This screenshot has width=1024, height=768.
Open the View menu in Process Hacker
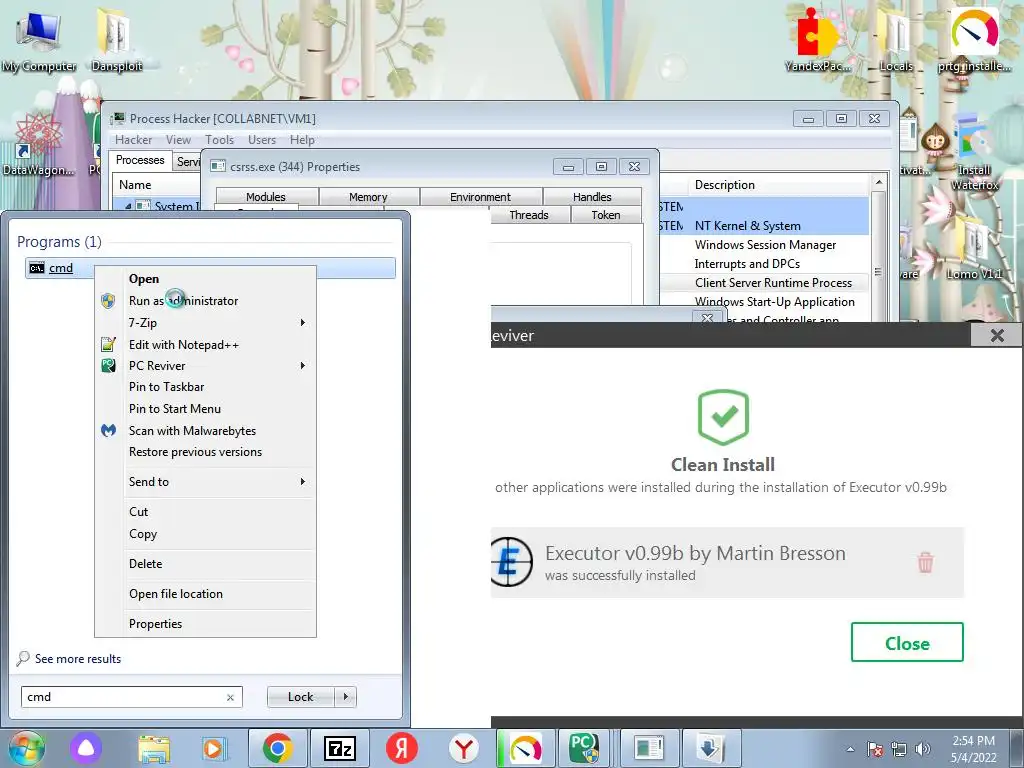click(x=178, y=140)
